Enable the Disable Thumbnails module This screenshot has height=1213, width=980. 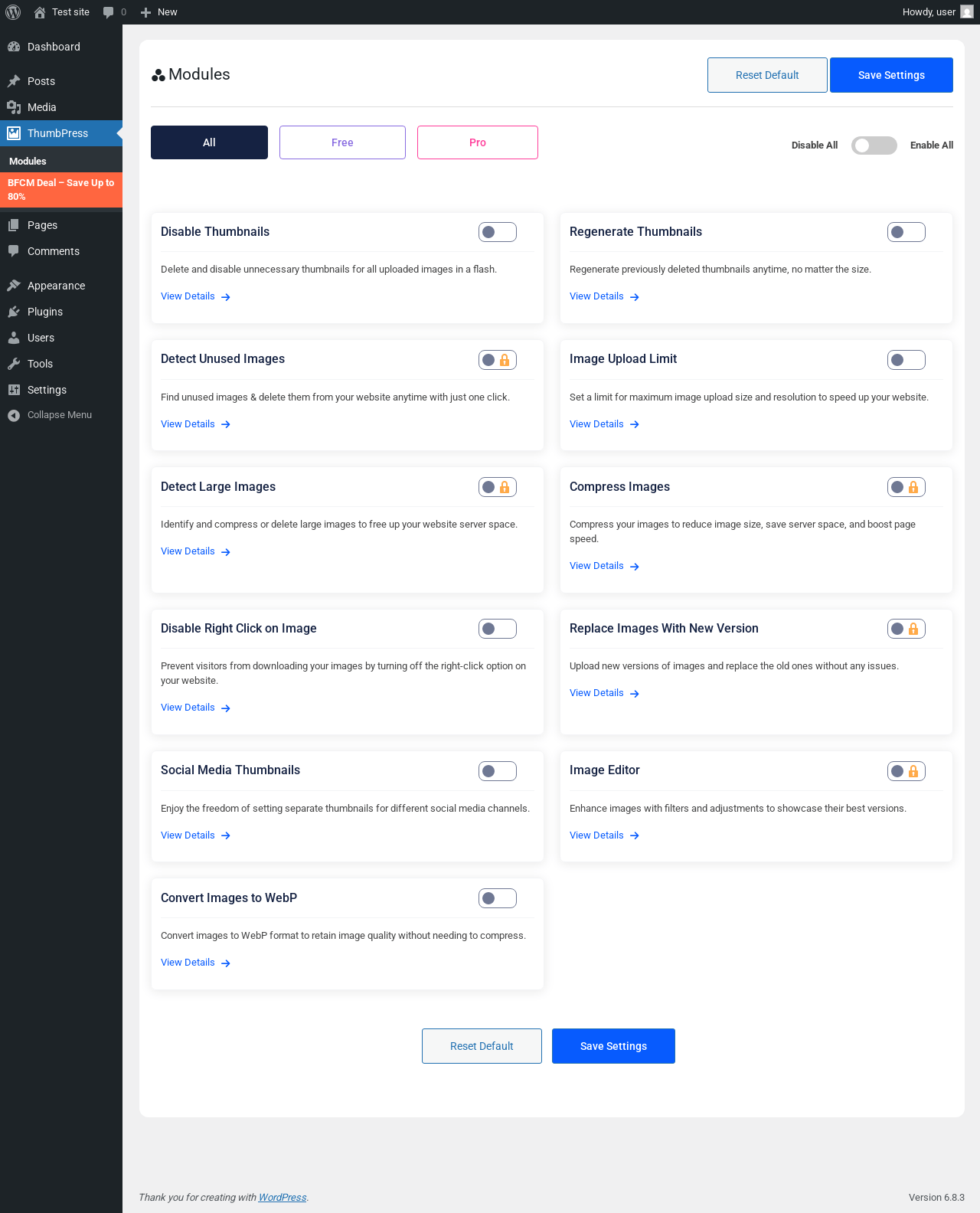(498, 232)
